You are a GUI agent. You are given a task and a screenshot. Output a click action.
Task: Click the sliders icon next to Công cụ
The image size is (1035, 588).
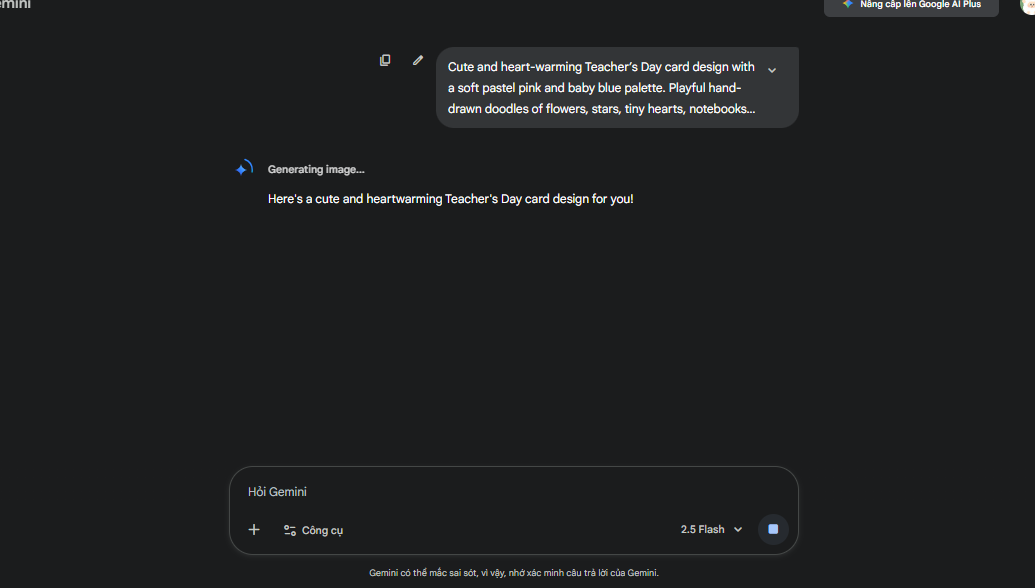tap(290, 530)
